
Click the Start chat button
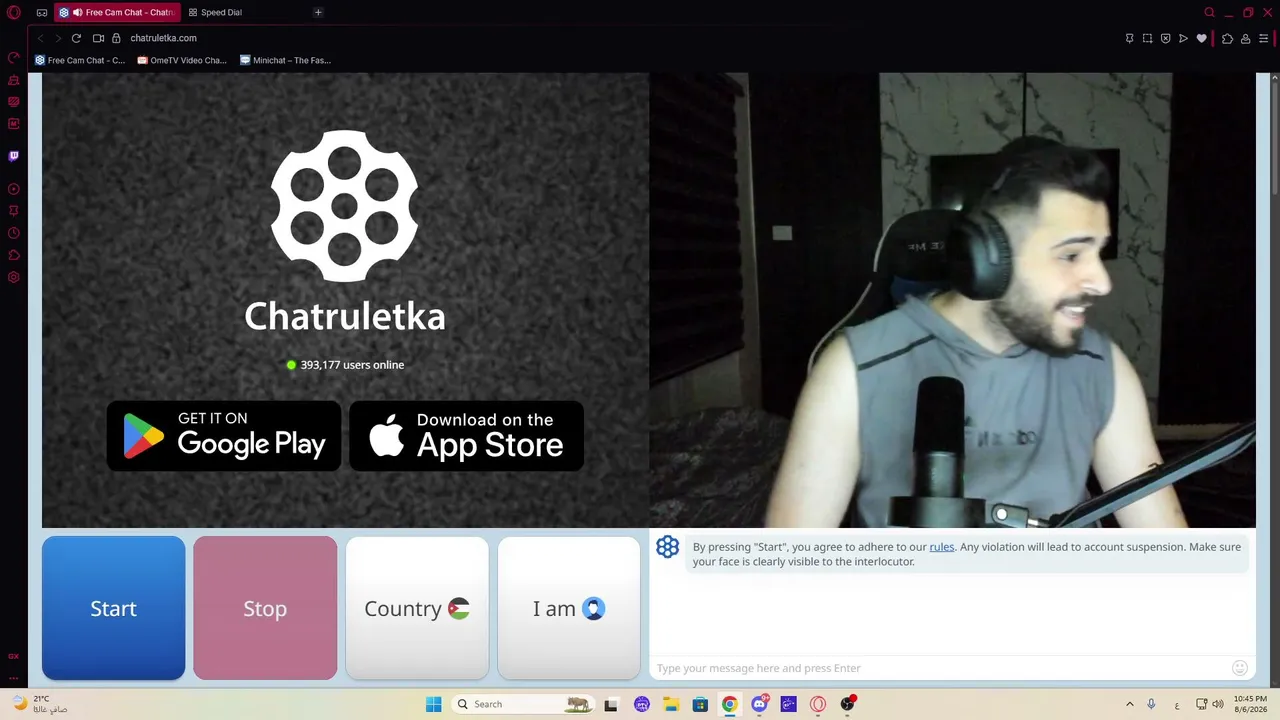pyautogui.click(x=113, y=608)
